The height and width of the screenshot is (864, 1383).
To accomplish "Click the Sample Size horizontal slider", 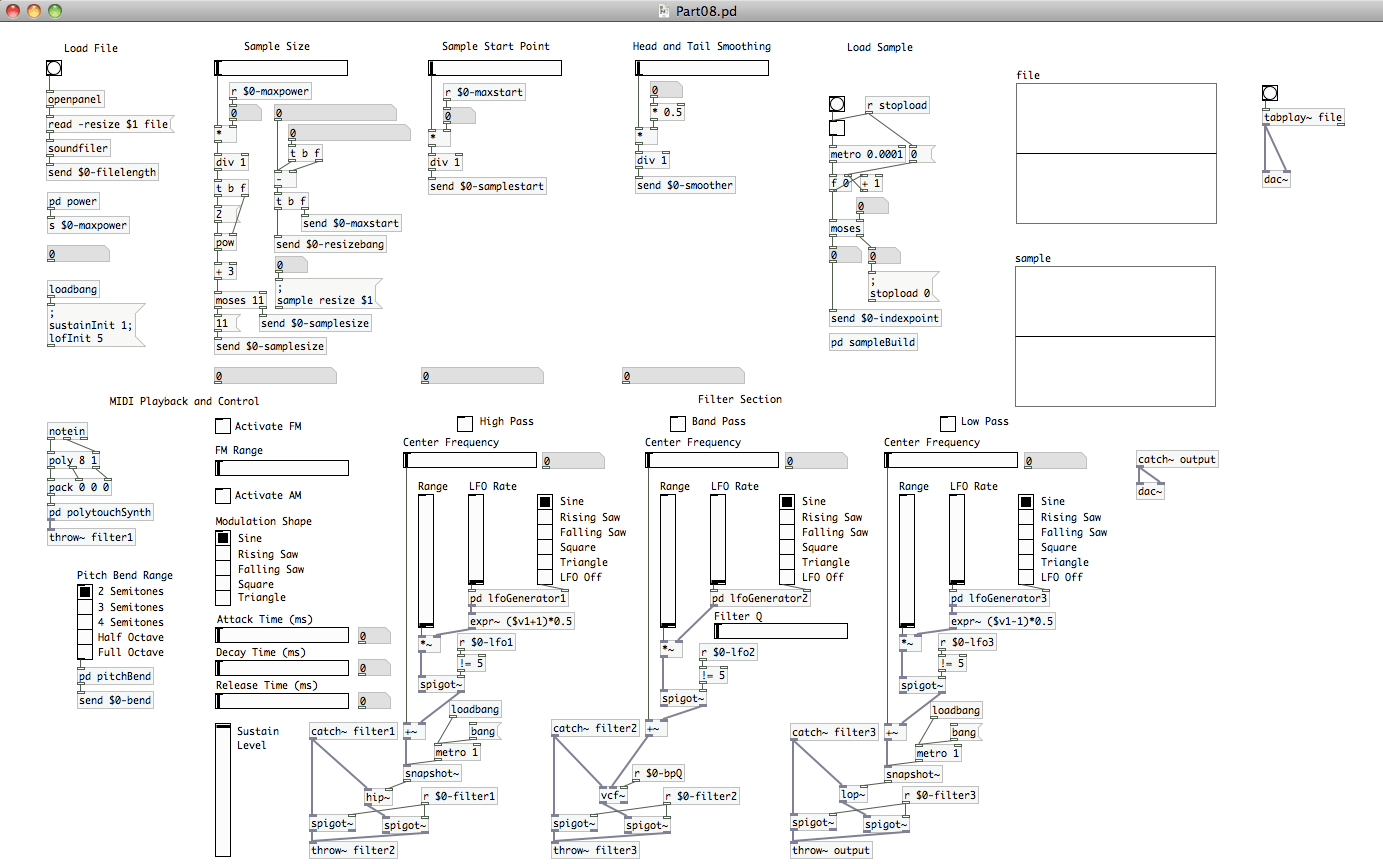I will click(x=281, y=68).
